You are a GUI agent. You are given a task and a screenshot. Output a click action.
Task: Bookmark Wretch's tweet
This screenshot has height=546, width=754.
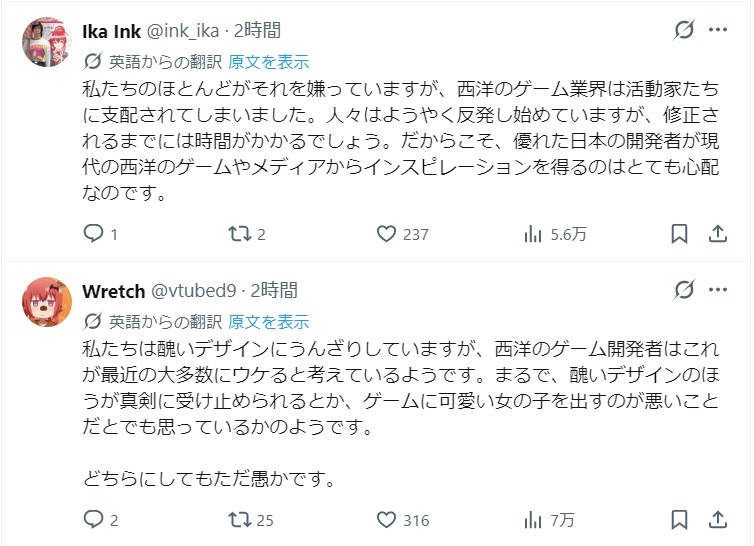pos(679,520)
